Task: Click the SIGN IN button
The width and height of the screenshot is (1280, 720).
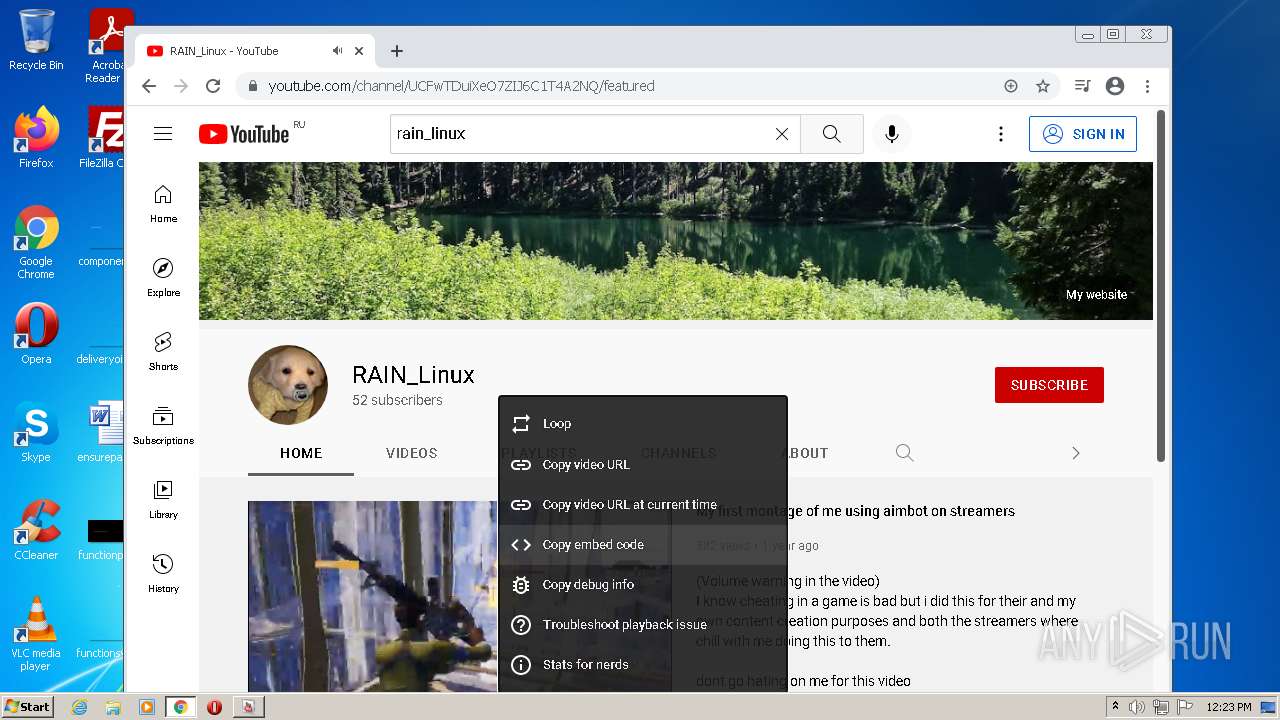Action: [1083, 134]
